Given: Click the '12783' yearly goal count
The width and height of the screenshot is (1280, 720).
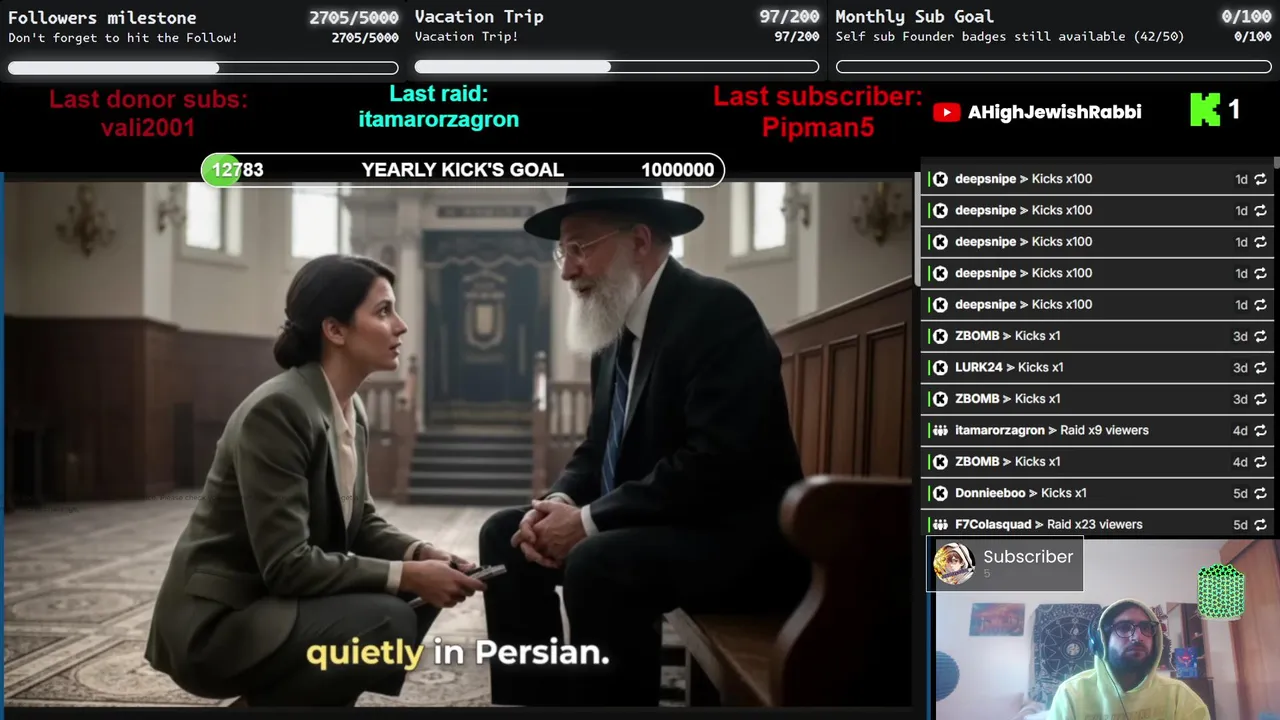Looking at the screenshot, I should [x=237, y=170].
